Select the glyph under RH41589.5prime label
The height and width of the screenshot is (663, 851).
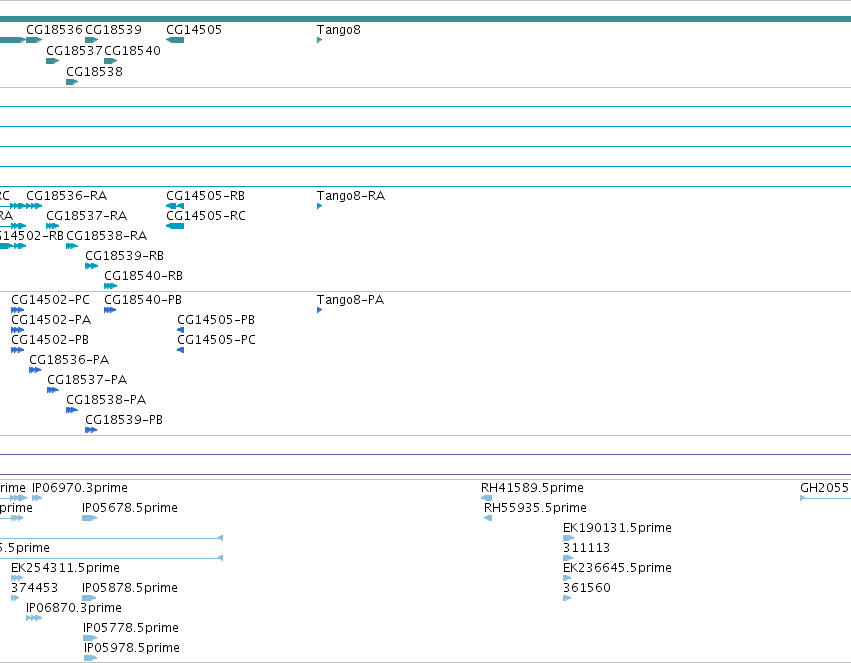pyautogui.click(x=486, y=498)
